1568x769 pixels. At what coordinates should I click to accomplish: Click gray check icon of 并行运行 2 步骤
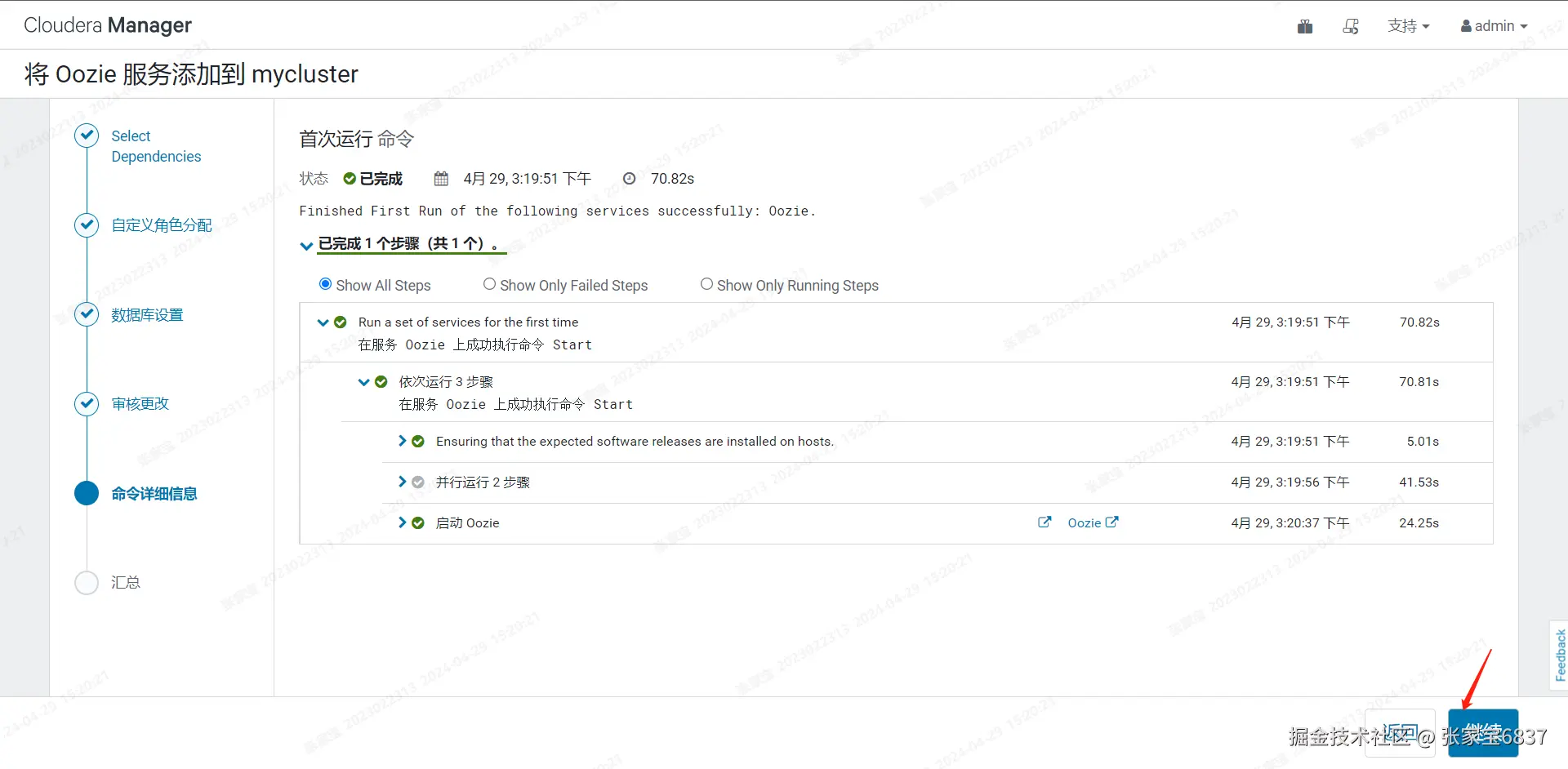click(418, 482)
